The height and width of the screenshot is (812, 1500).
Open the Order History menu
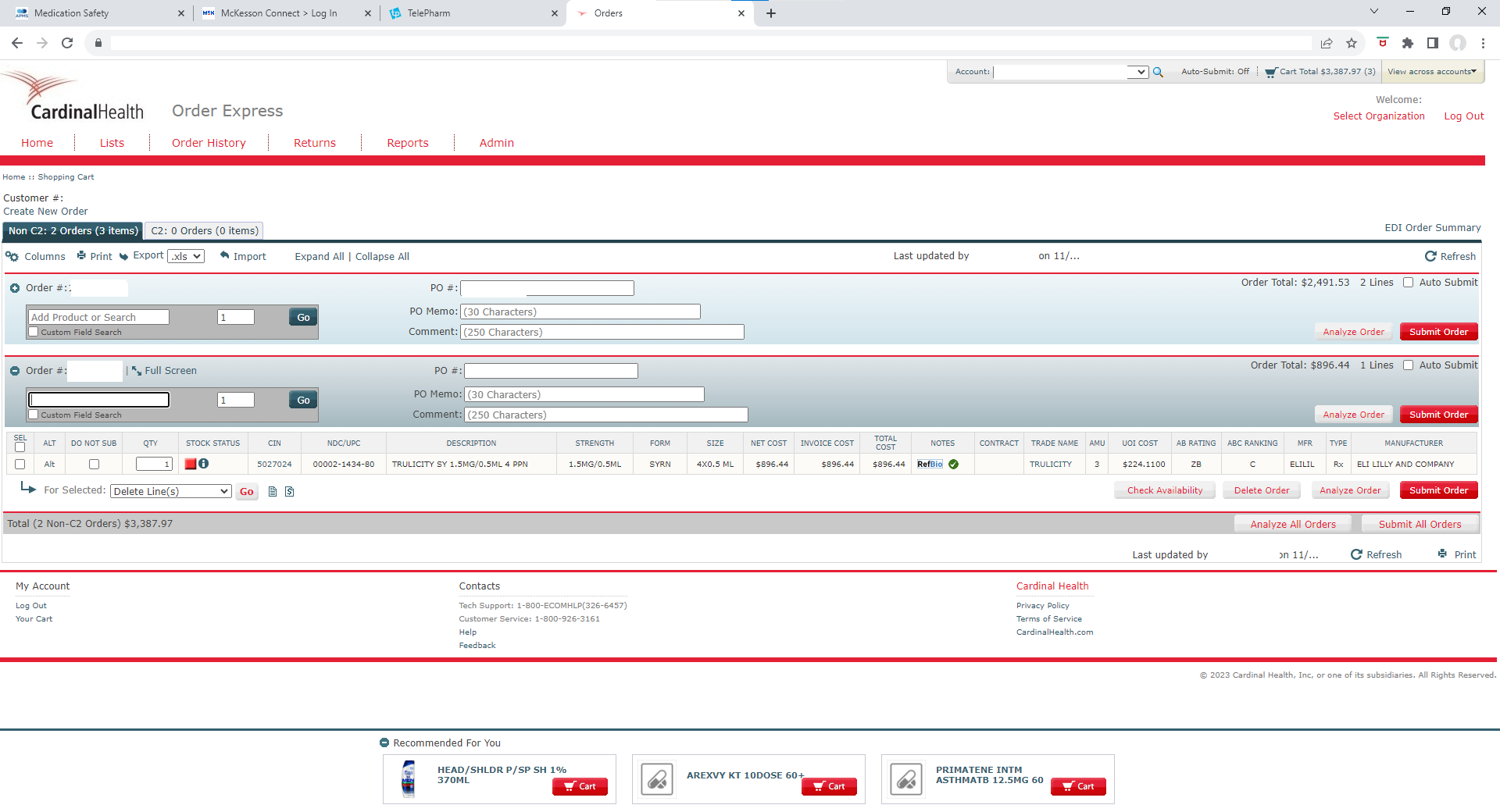coord(209,143)
